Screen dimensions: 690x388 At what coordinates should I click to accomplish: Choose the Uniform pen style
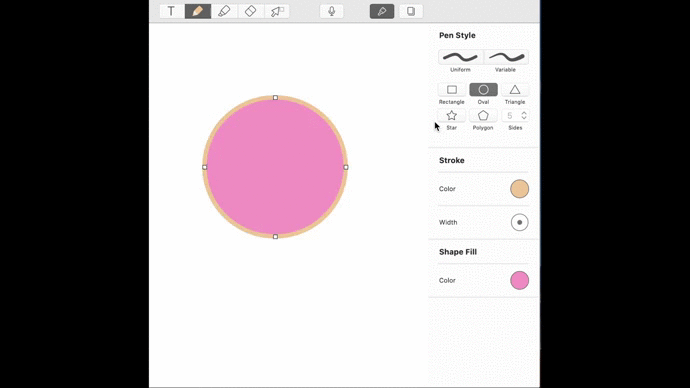[x=460, y=57]
